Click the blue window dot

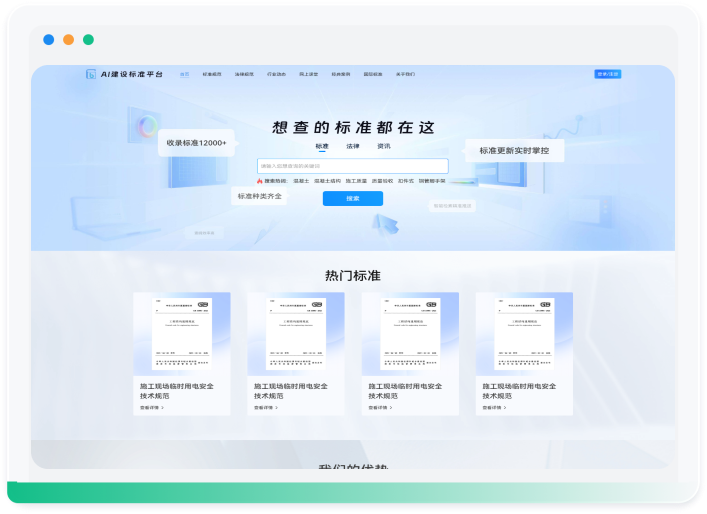[x=49, y=40]
